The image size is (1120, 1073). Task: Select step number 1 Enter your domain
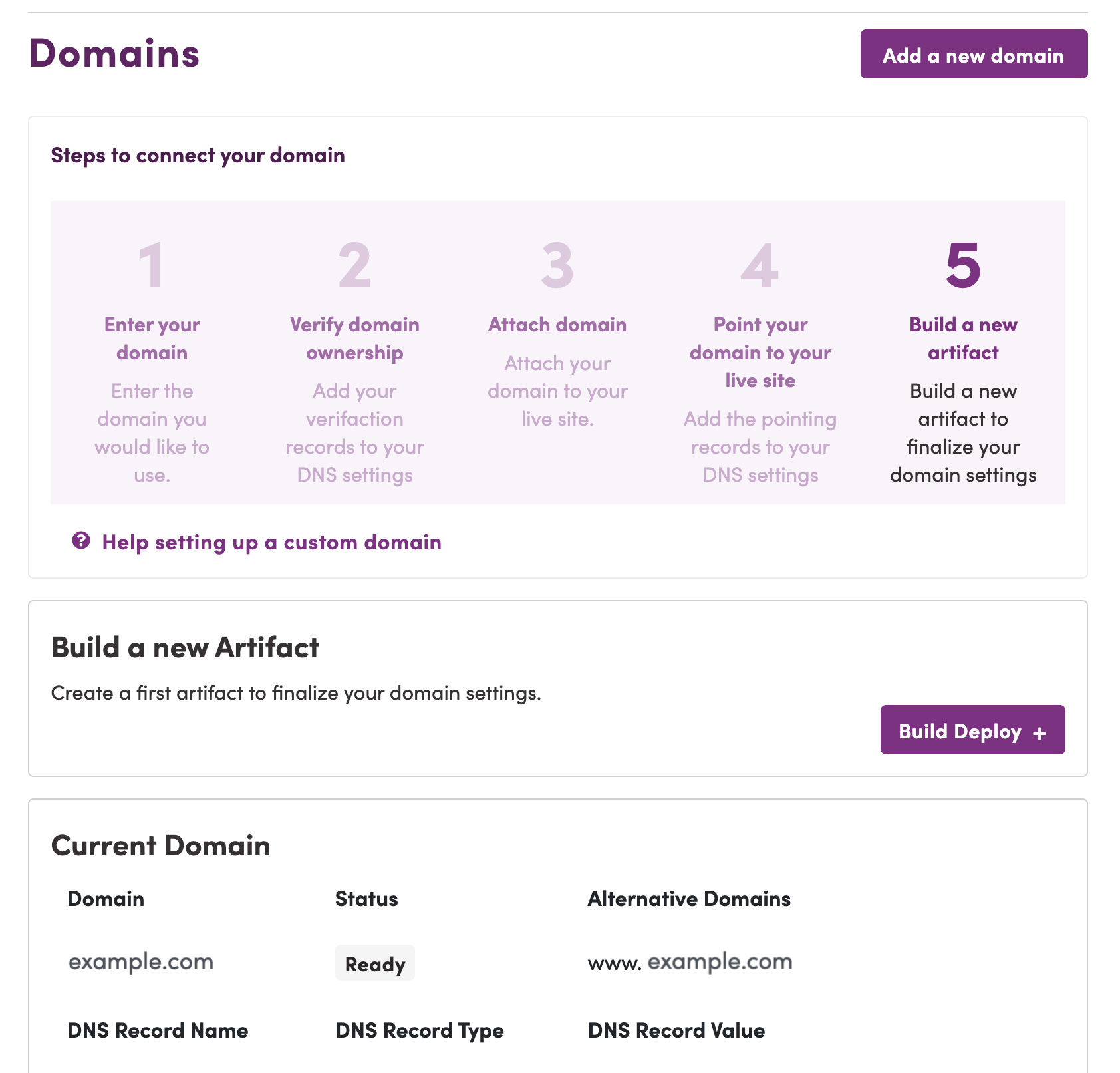pos(152,265)
